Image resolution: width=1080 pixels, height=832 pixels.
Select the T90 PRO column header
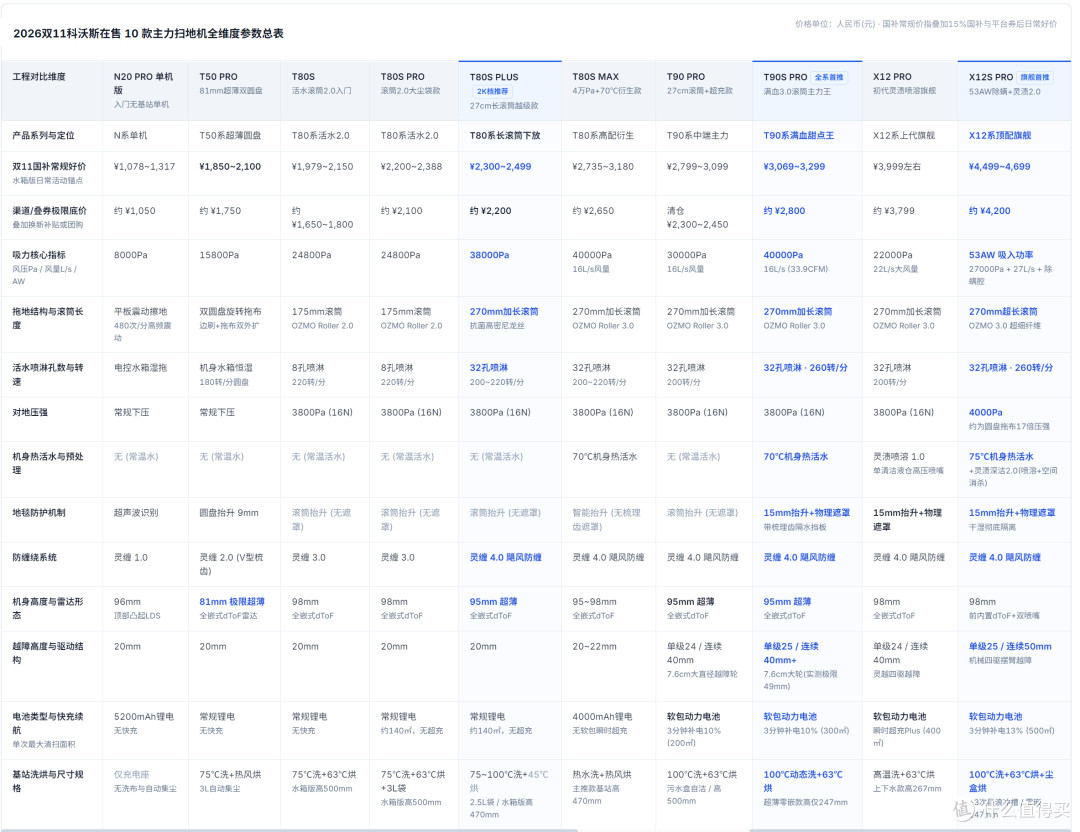coord(704,90)
